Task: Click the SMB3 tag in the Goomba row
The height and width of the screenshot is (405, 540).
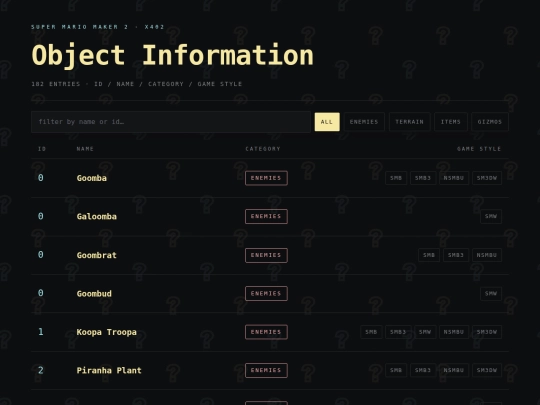Action: [423, 178]
